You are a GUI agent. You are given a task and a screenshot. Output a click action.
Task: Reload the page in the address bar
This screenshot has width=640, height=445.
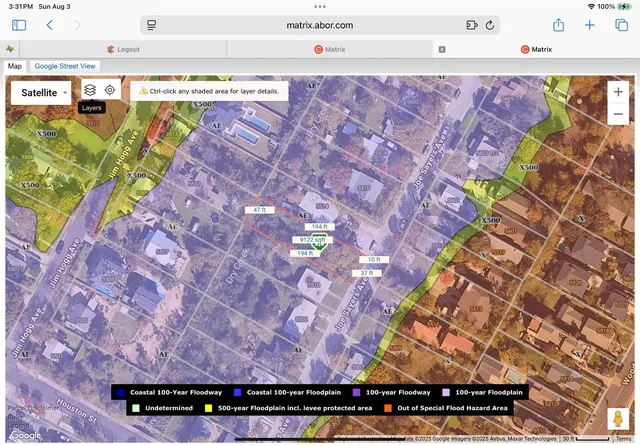click(x=490, y=25)
